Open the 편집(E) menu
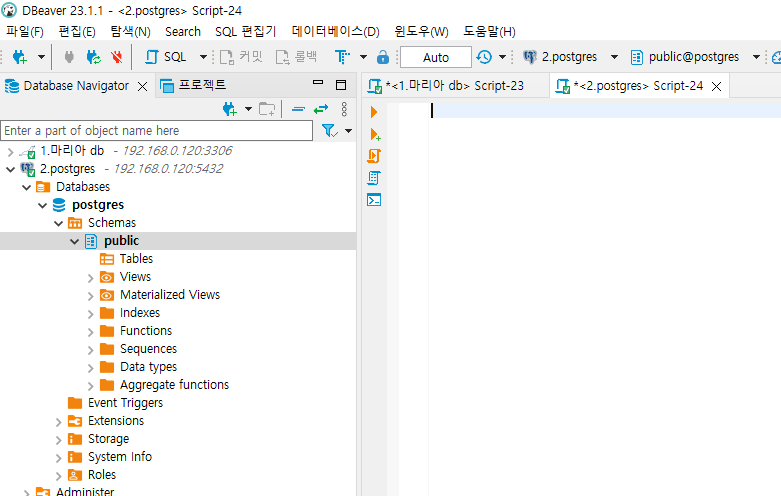Viewport: 781px width, 496px height. pyautogui.click(x=77, y=32)
